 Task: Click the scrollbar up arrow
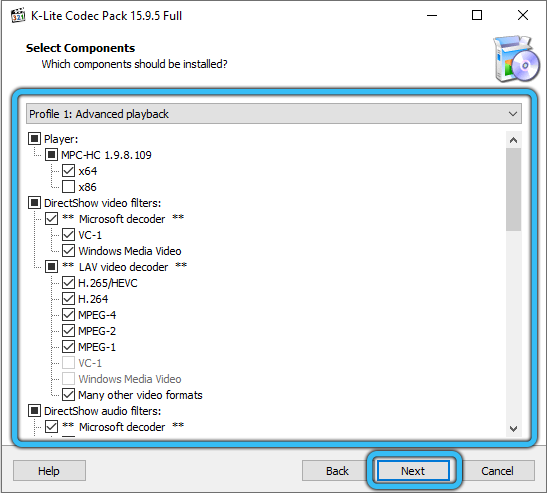tap(513, 140)
